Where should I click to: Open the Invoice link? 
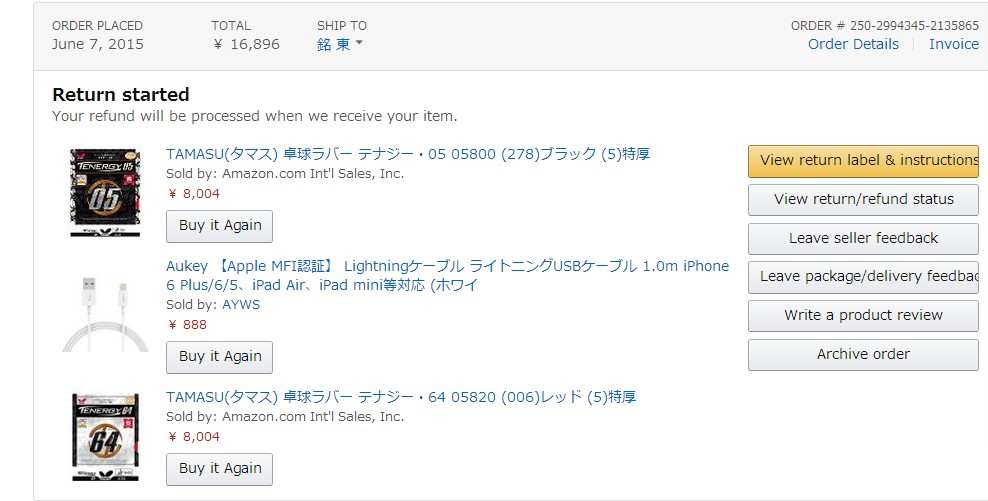coord(953,44)
